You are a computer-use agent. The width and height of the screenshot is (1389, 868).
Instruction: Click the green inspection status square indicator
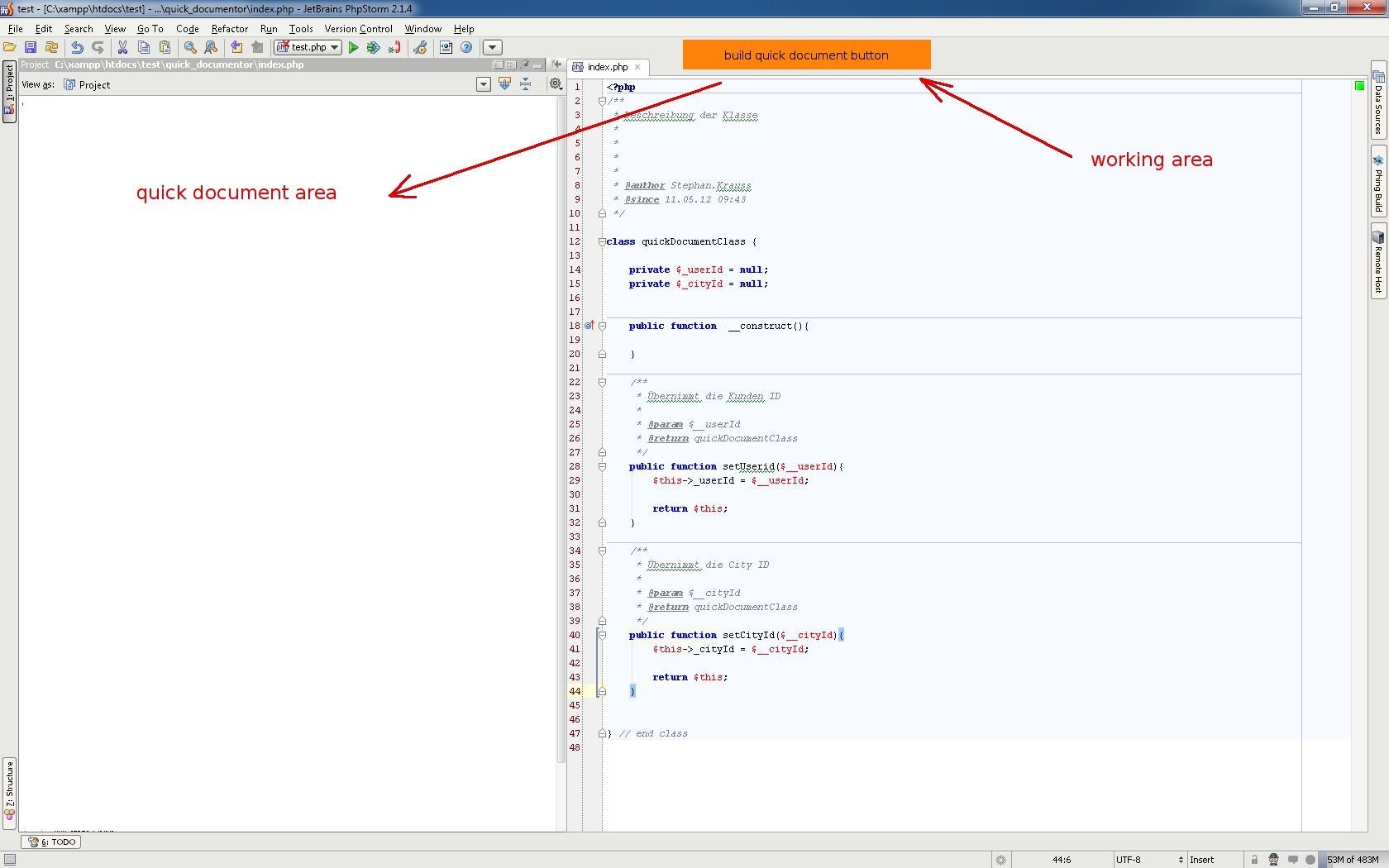coord(1359,86)
